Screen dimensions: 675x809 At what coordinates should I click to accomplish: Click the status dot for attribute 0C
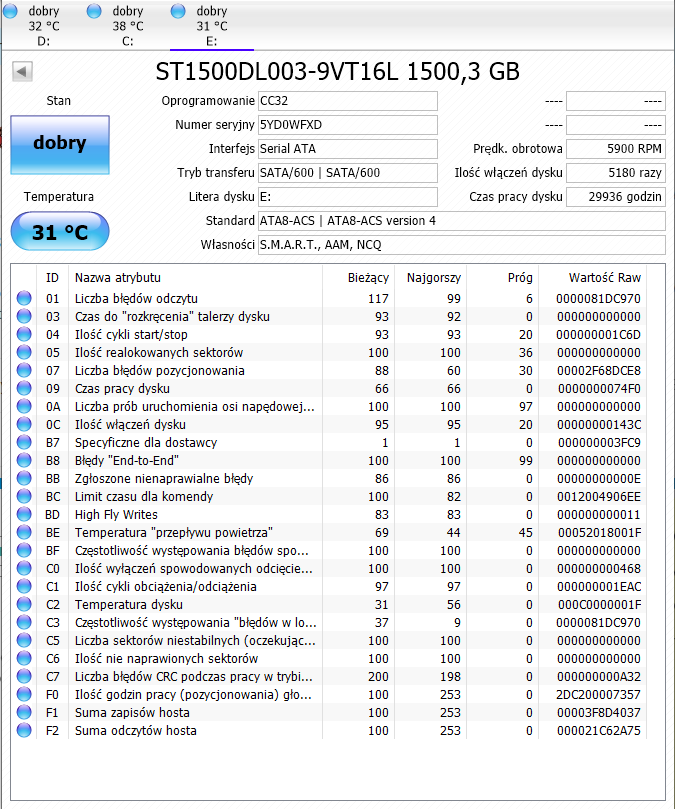point(24,424)
